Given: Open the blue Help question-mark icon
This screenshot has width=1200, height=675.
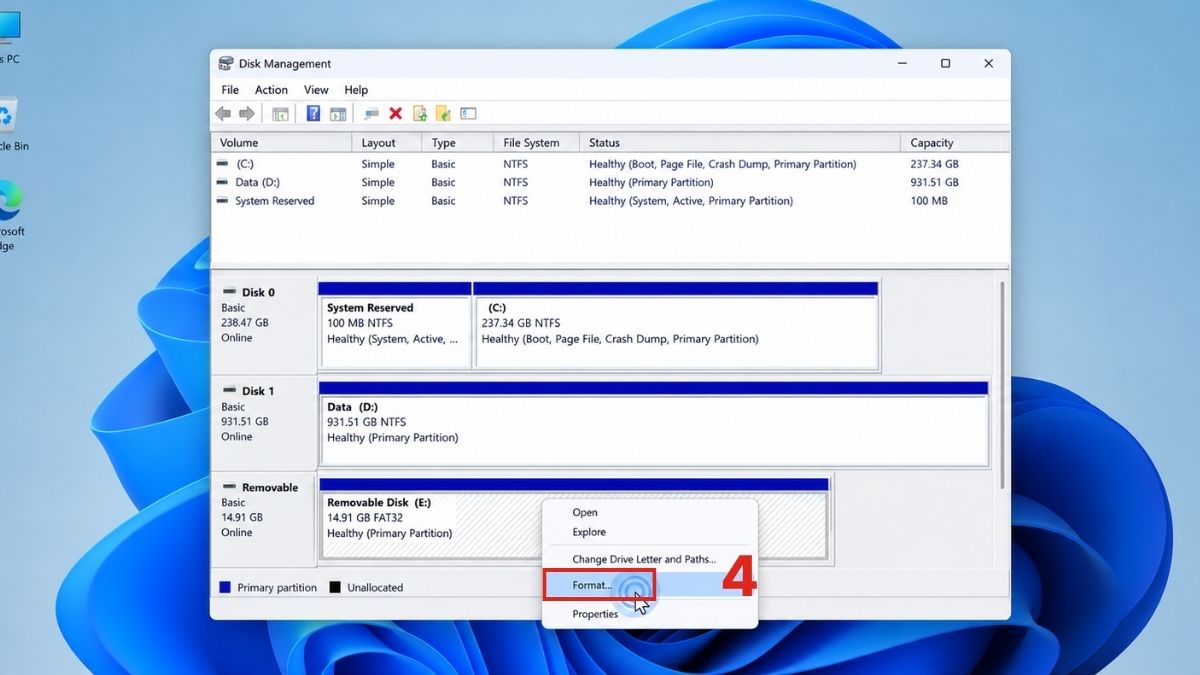Looking at the screenshot, I should 313,114.
